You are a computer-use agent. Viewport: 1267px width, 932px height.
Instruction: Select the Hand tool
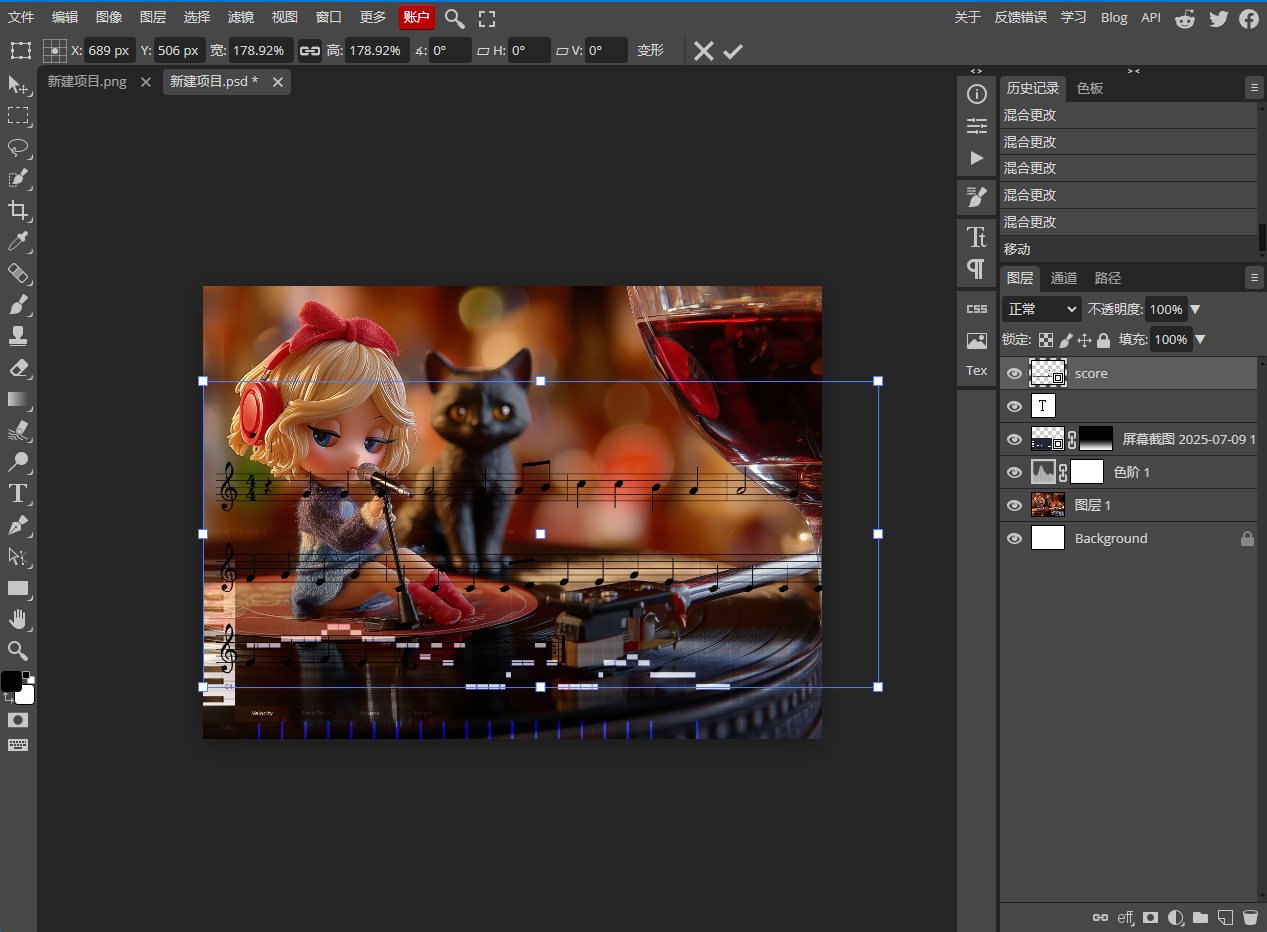18,619
